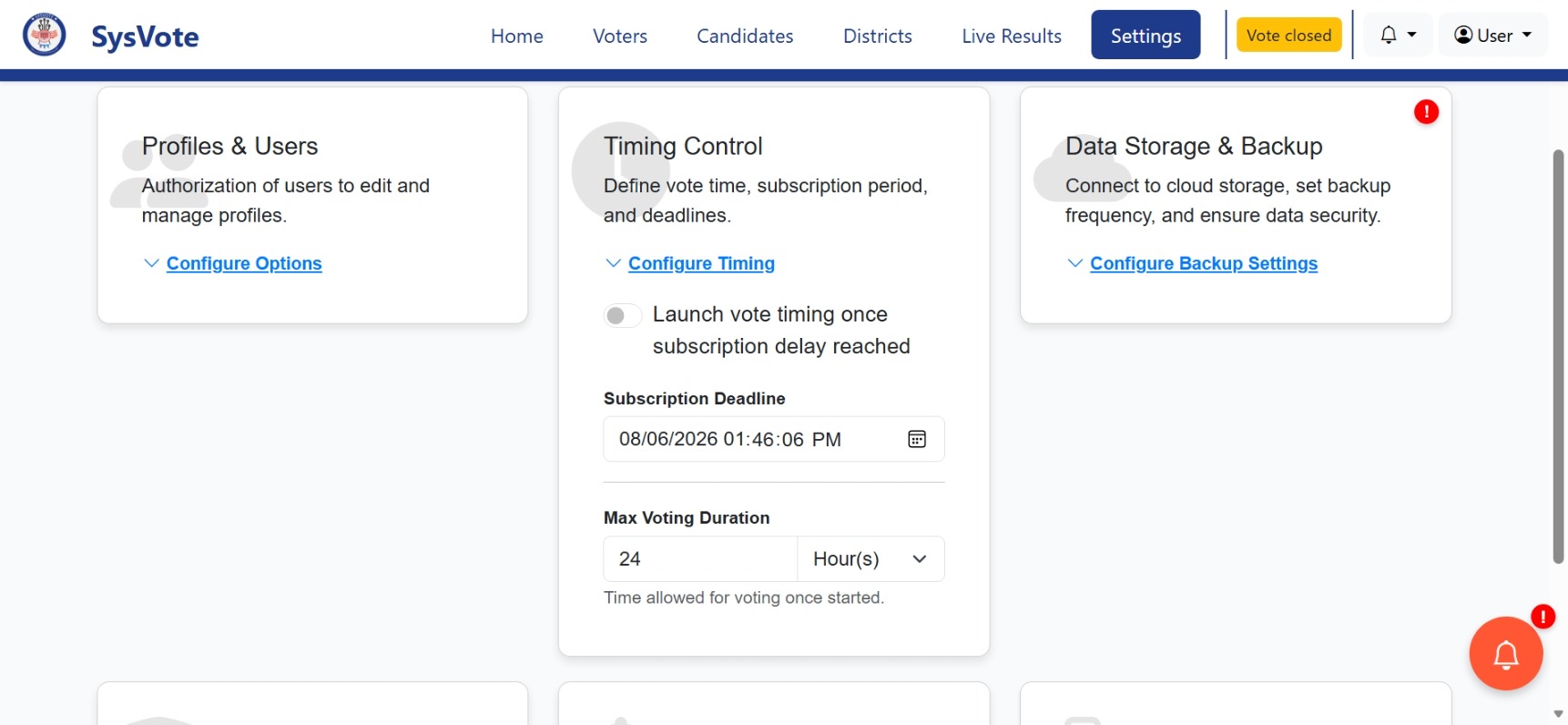Click the vertical page scrollbar

1558,357
